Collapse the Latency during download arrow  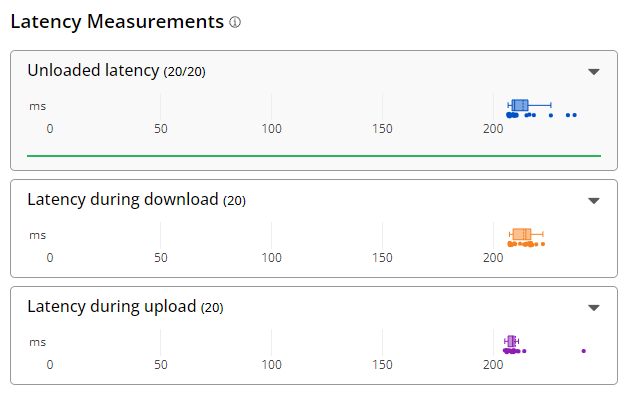click(593, 200)
